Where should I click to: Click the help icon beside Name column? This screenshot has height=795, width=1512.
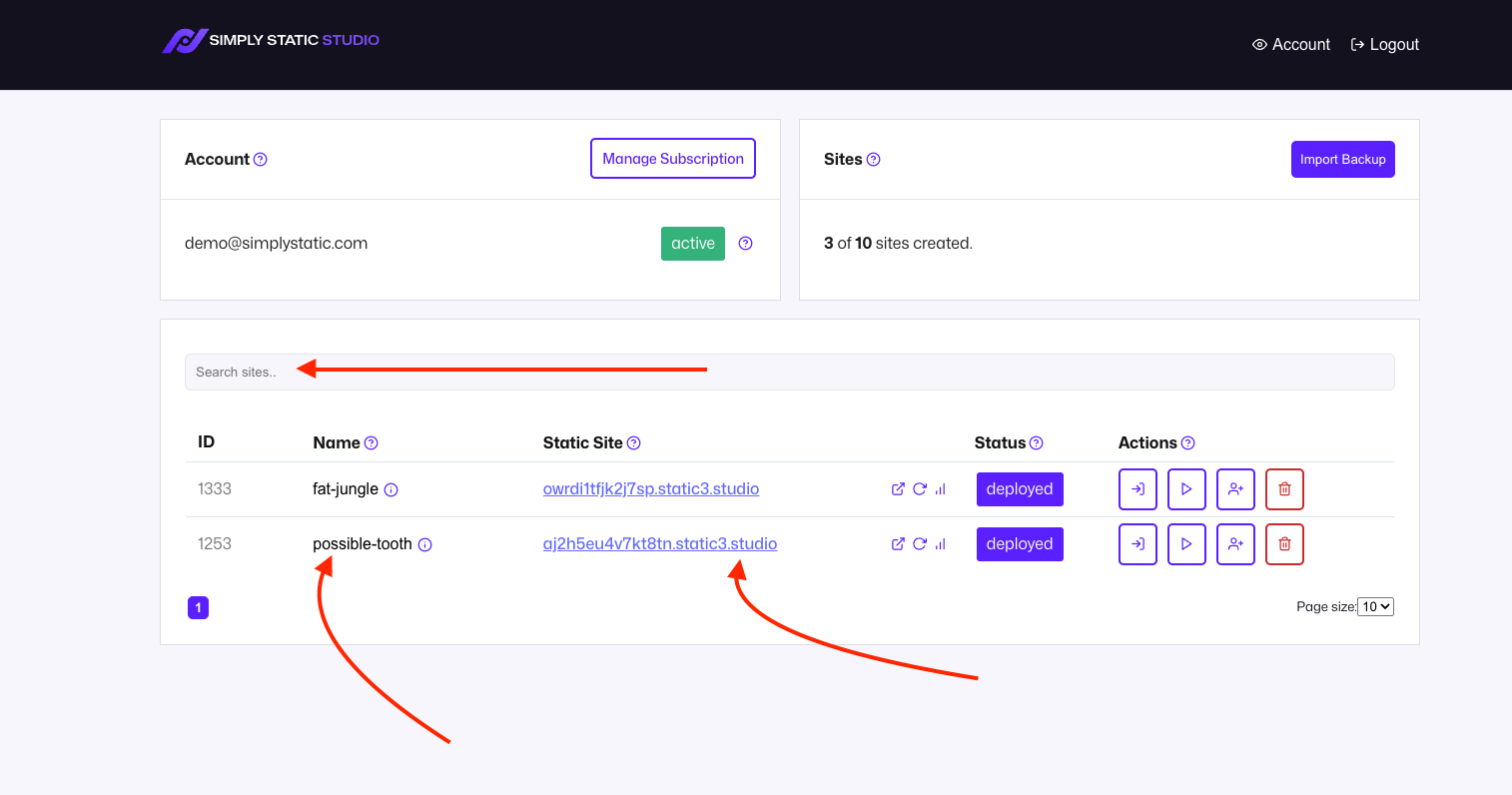372,443
